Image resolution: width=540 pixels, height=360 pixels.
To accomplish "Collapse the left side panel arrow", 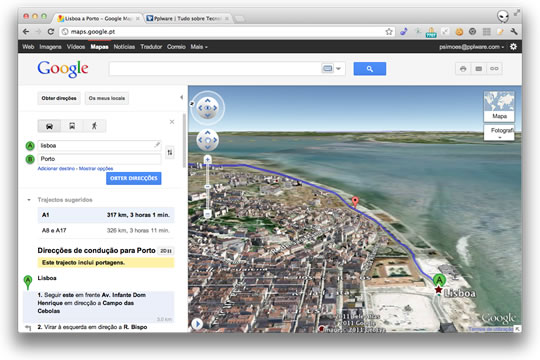I will click(181, 97).
